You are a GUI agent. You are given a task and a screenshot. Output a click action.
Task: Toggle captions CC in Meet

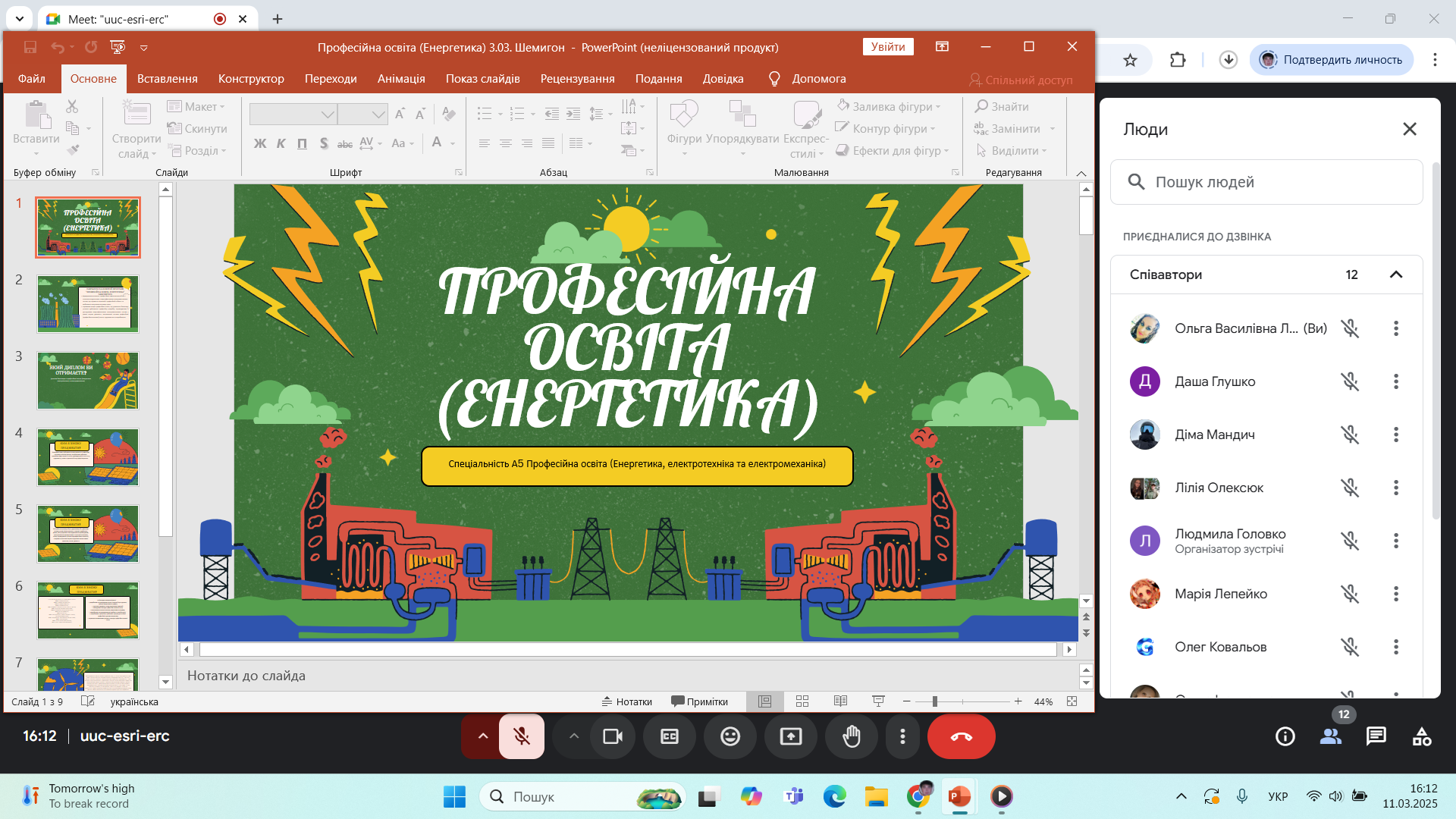click(x=670, y=736)
